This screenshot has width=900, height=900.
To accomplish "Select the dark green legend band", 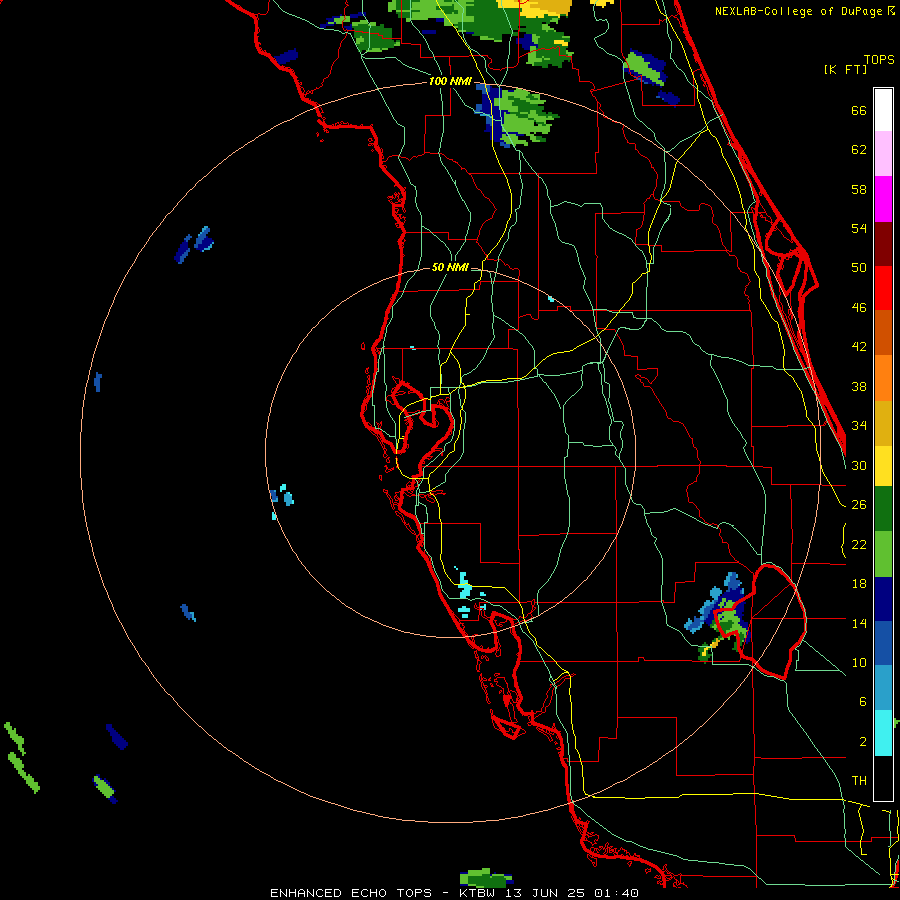I will point(883,509).
